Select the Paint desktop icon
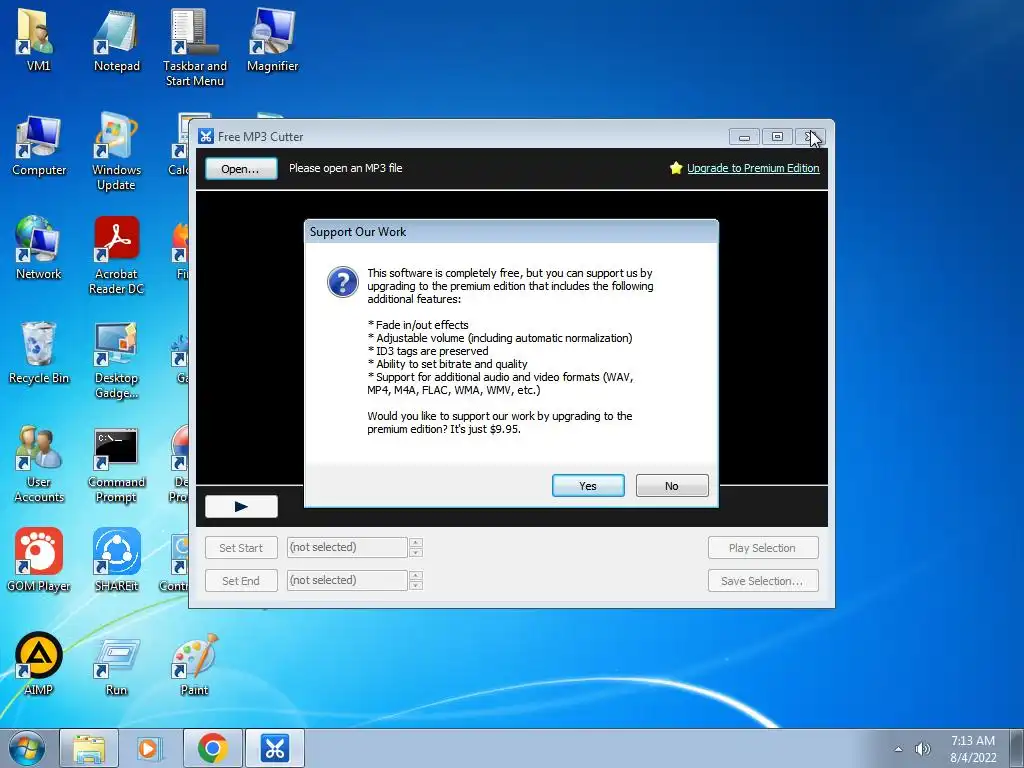This screenshot has width=1024, height=768. 195,664
